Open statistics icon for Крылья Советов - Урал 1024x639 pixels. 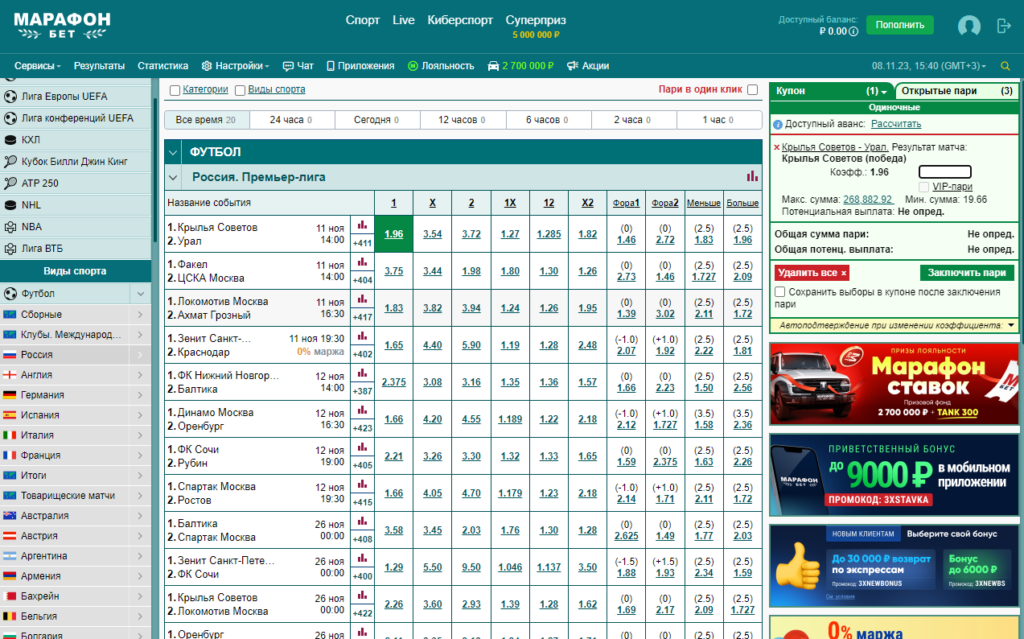tap(362, 225)
